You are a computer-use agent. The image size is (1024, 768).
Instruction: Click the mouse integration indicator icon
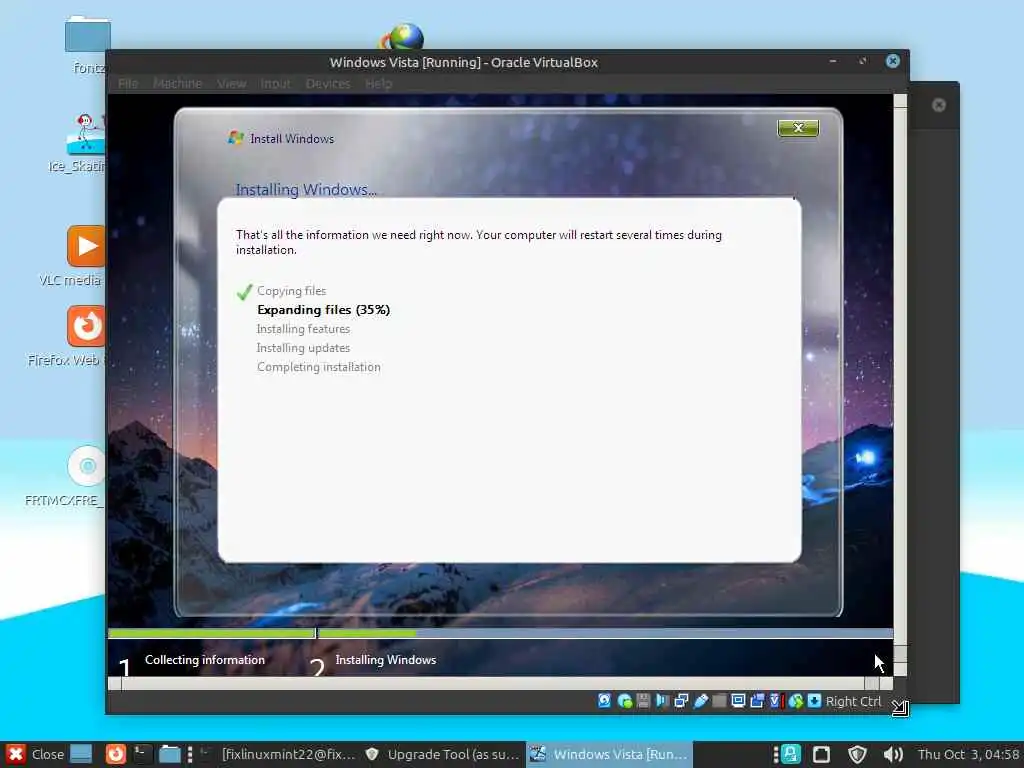(x=795, y=701)
